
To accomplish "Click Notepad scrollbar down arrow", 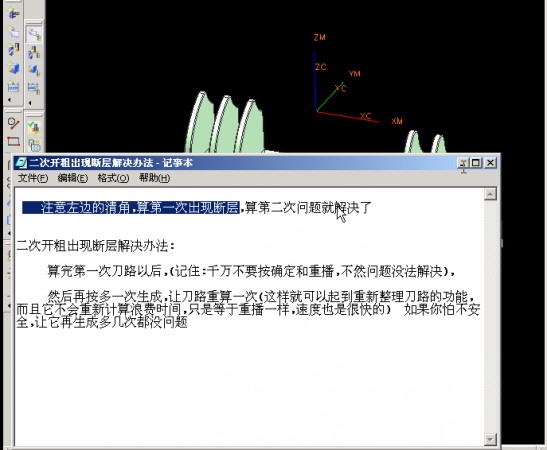I will coord(490,440).
